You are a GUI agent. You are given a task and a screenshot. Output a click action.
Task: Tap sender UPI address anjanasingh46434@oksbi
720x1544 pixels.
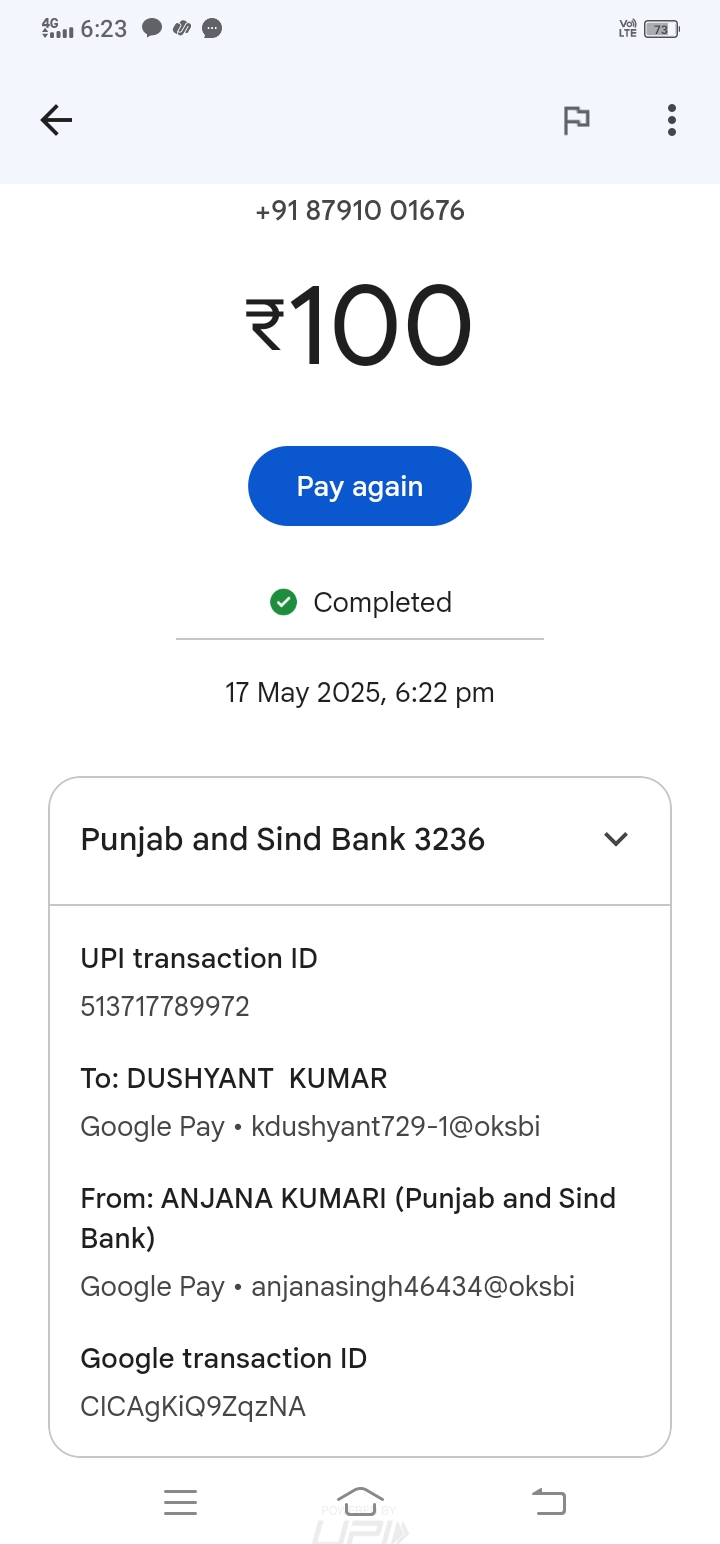pos(412,1287)
